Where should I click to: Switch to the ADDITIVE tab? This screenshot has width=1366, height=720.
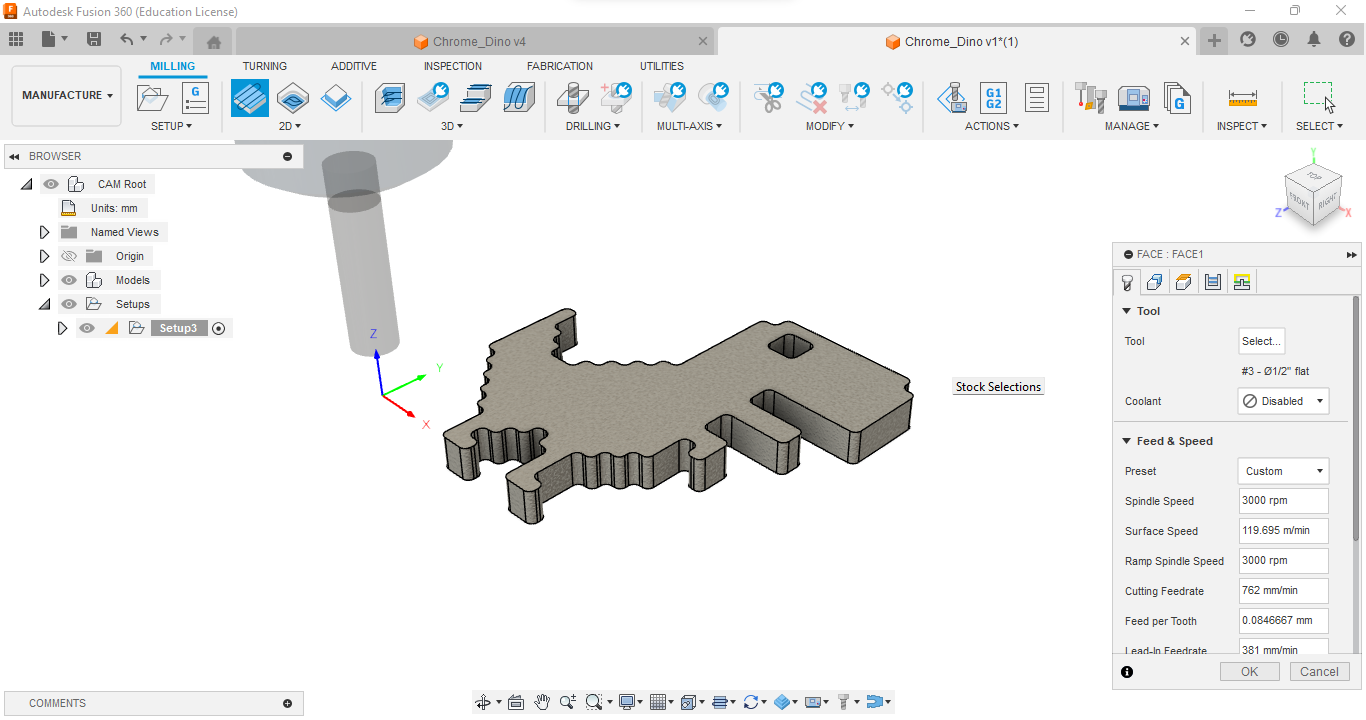[x=354, y=66]
